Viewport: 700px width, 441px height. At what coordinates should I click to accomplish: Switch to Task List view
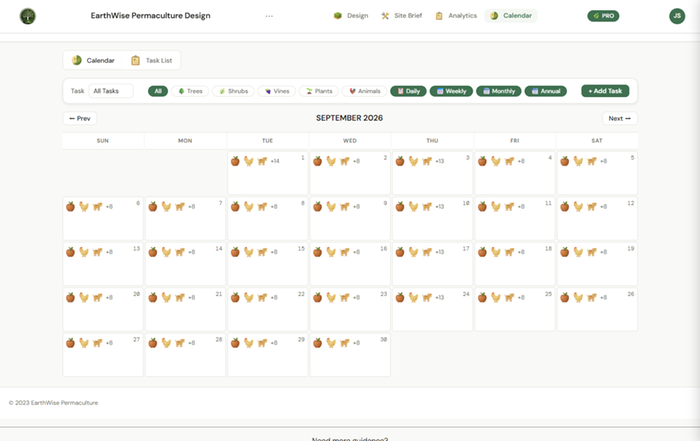pyautogui.click(x=151, y=60)
